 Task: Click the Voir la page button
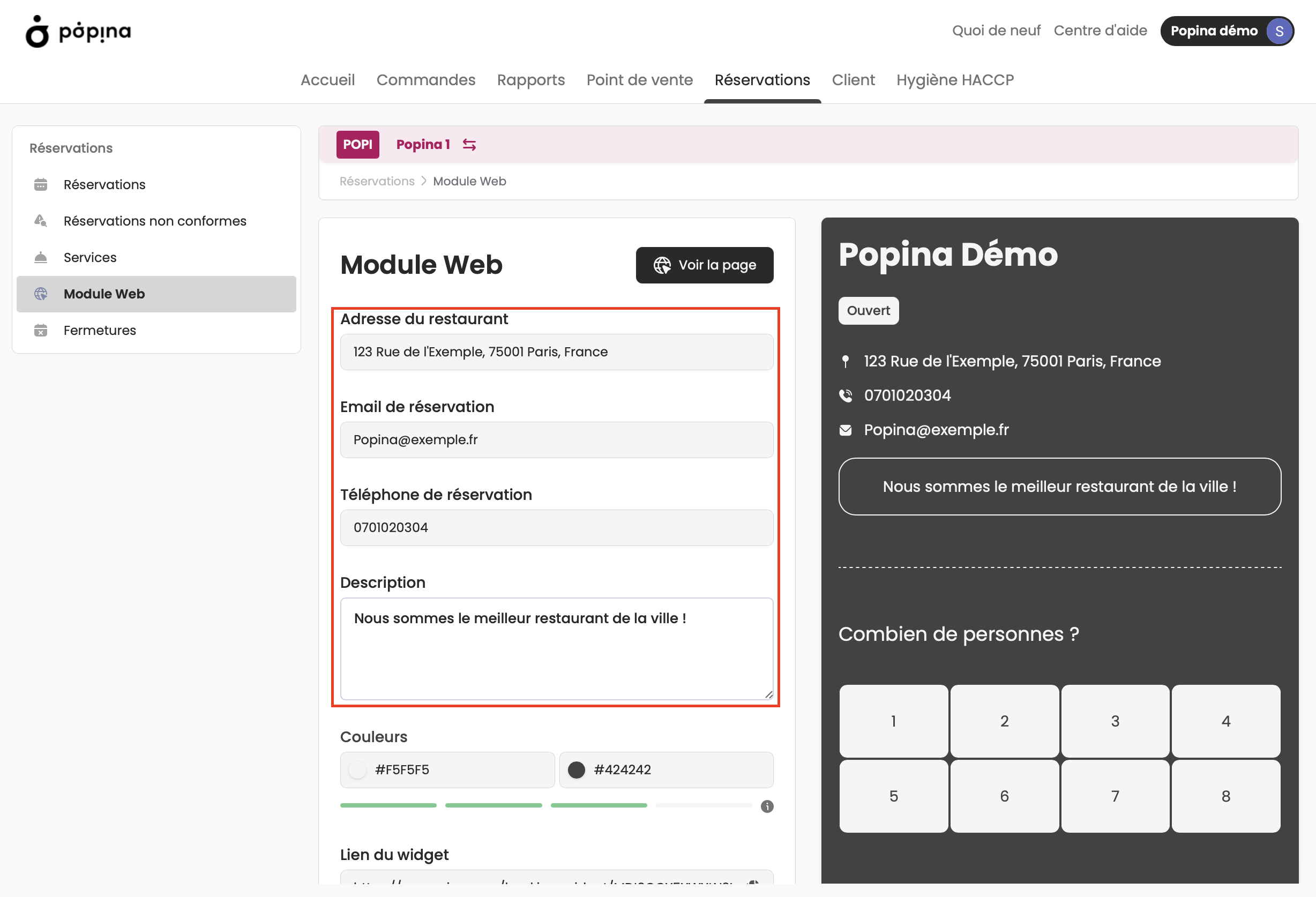tap(705, 265)
